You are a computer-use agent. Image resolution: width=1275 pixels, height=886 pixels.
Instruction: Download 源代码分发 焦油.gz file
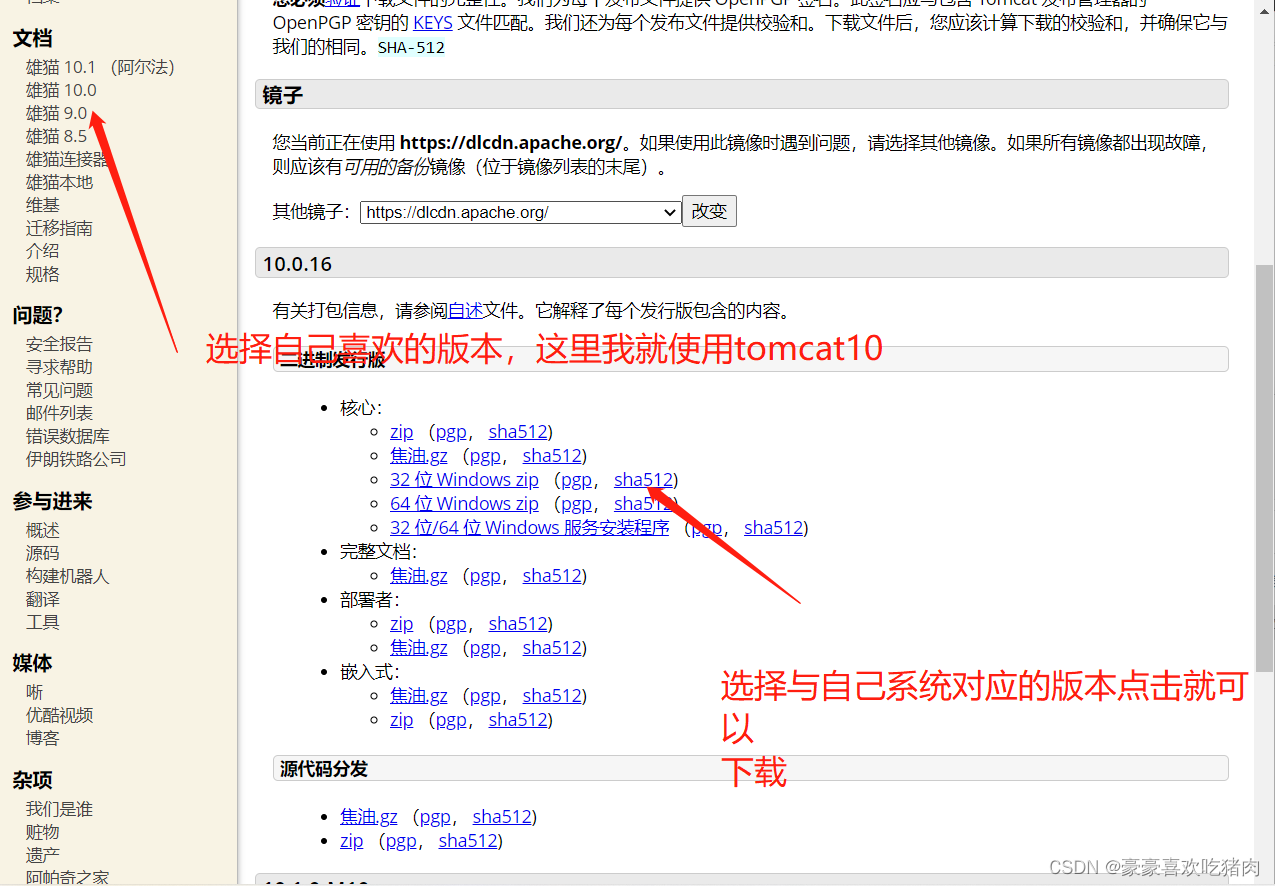click(369, 817)
